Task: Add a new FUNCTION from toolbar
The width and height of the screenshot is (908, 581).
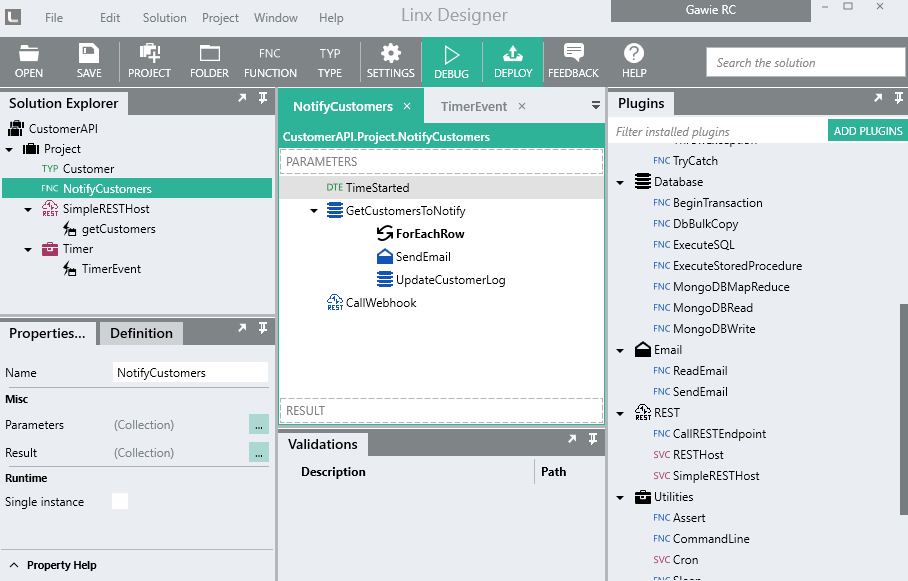Action: (x=270, y=61)
